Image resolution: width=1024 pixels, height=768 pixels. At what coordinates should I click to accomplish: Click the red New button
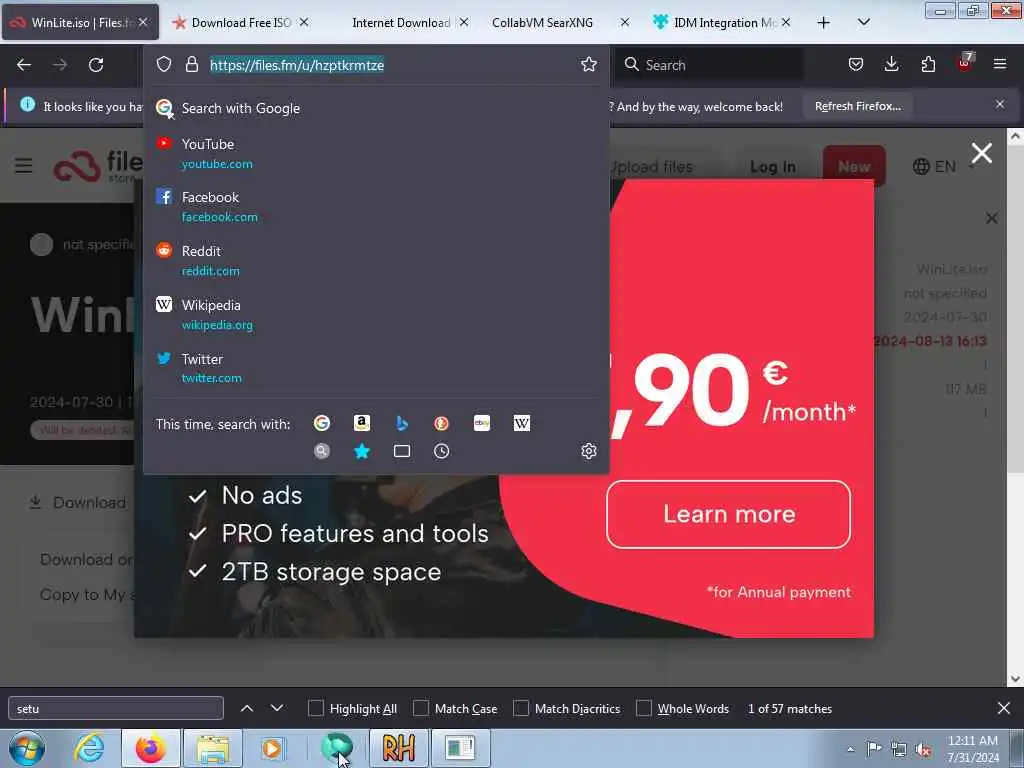point(854,167)
